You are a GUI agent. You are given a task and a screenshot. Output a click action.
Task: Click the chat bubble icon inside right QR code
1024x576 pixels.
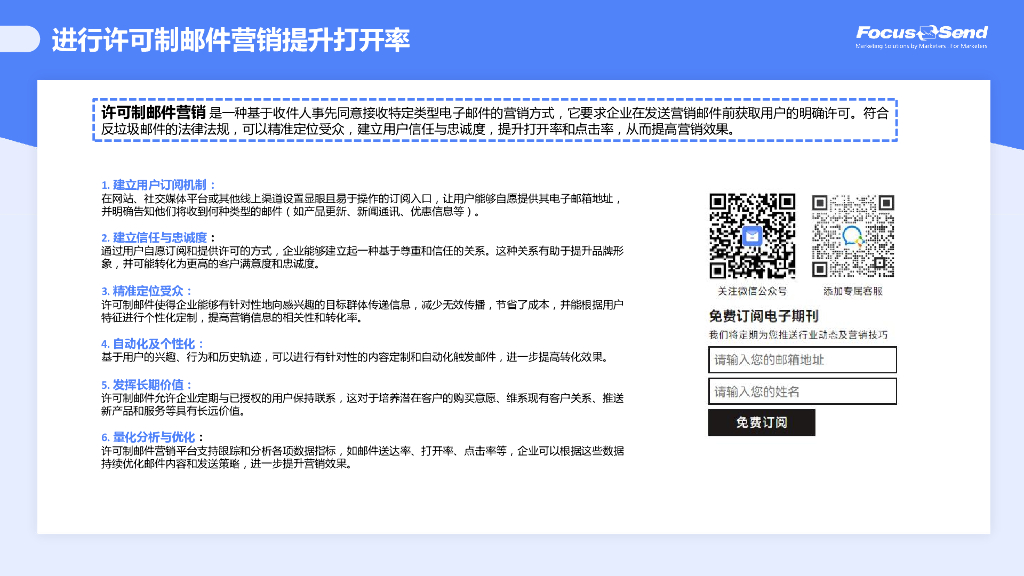point(852,237)
